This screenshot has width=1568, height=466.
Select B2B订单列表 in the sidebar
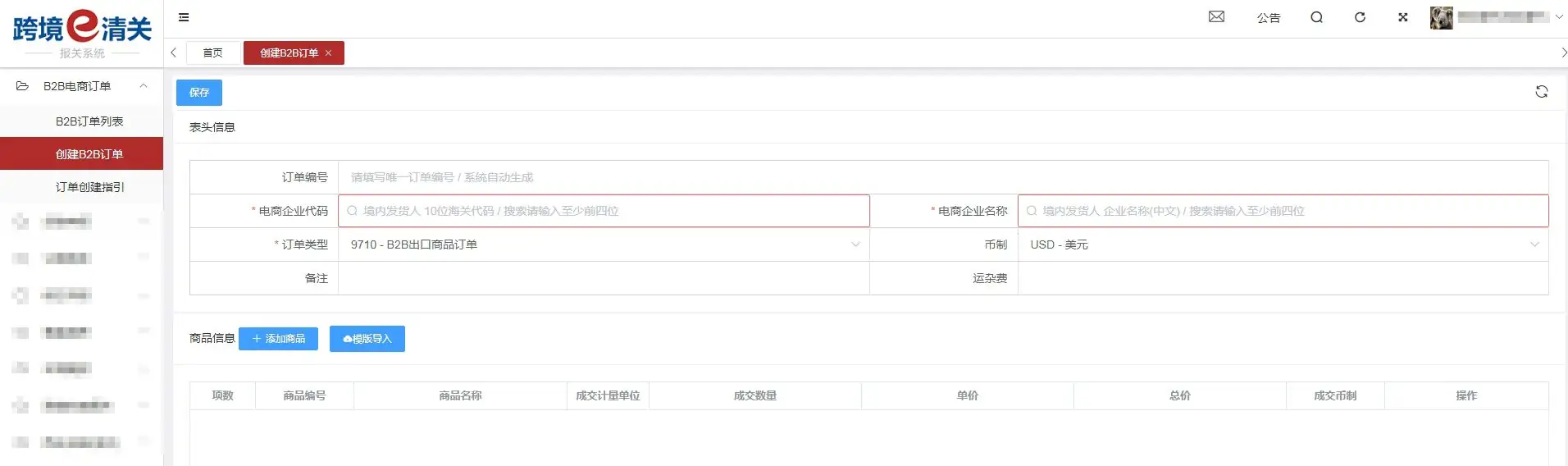[x=89, y=121]
